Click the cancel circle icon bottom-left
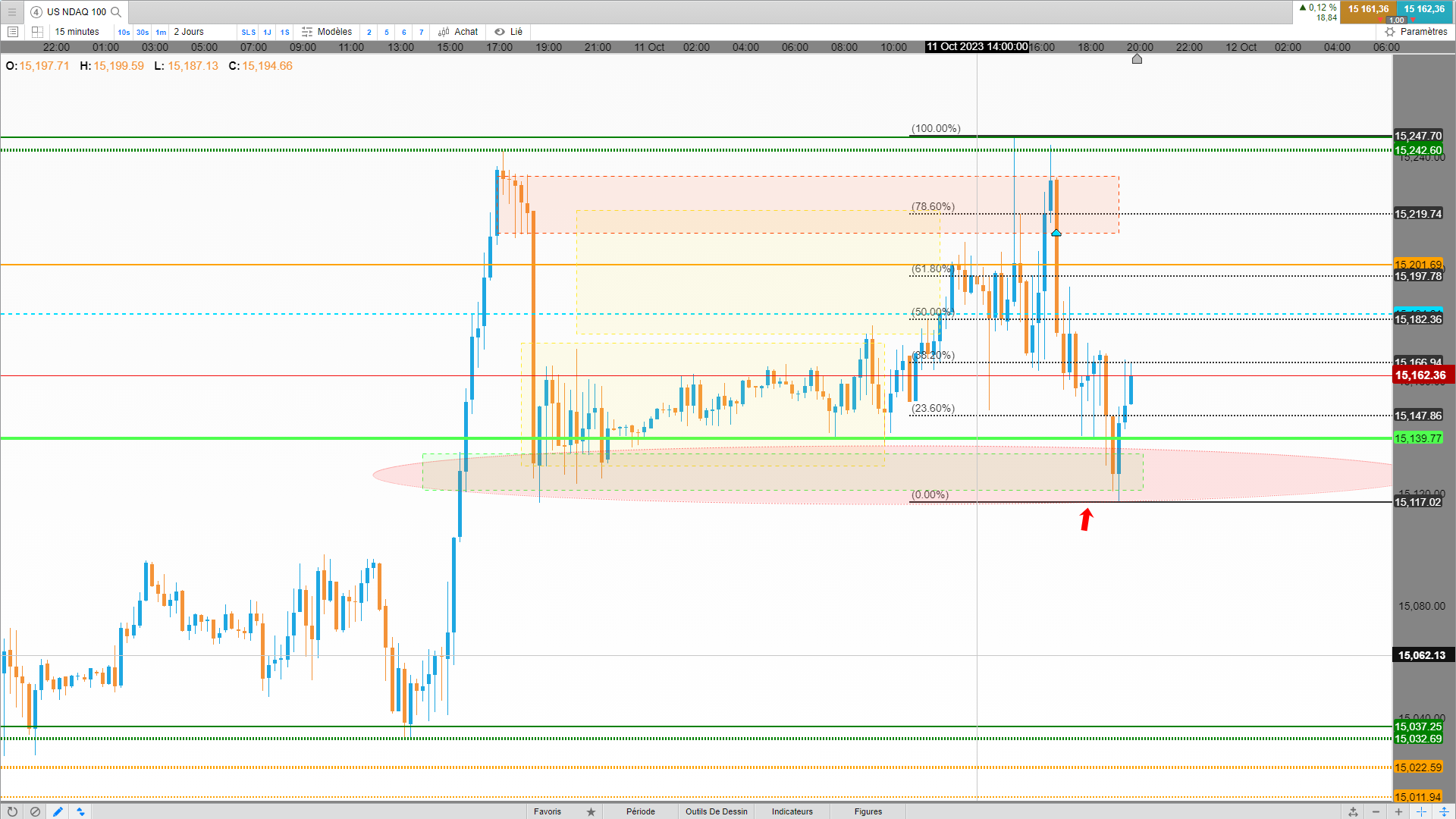The image size is (1456, 819). point(35,811)
